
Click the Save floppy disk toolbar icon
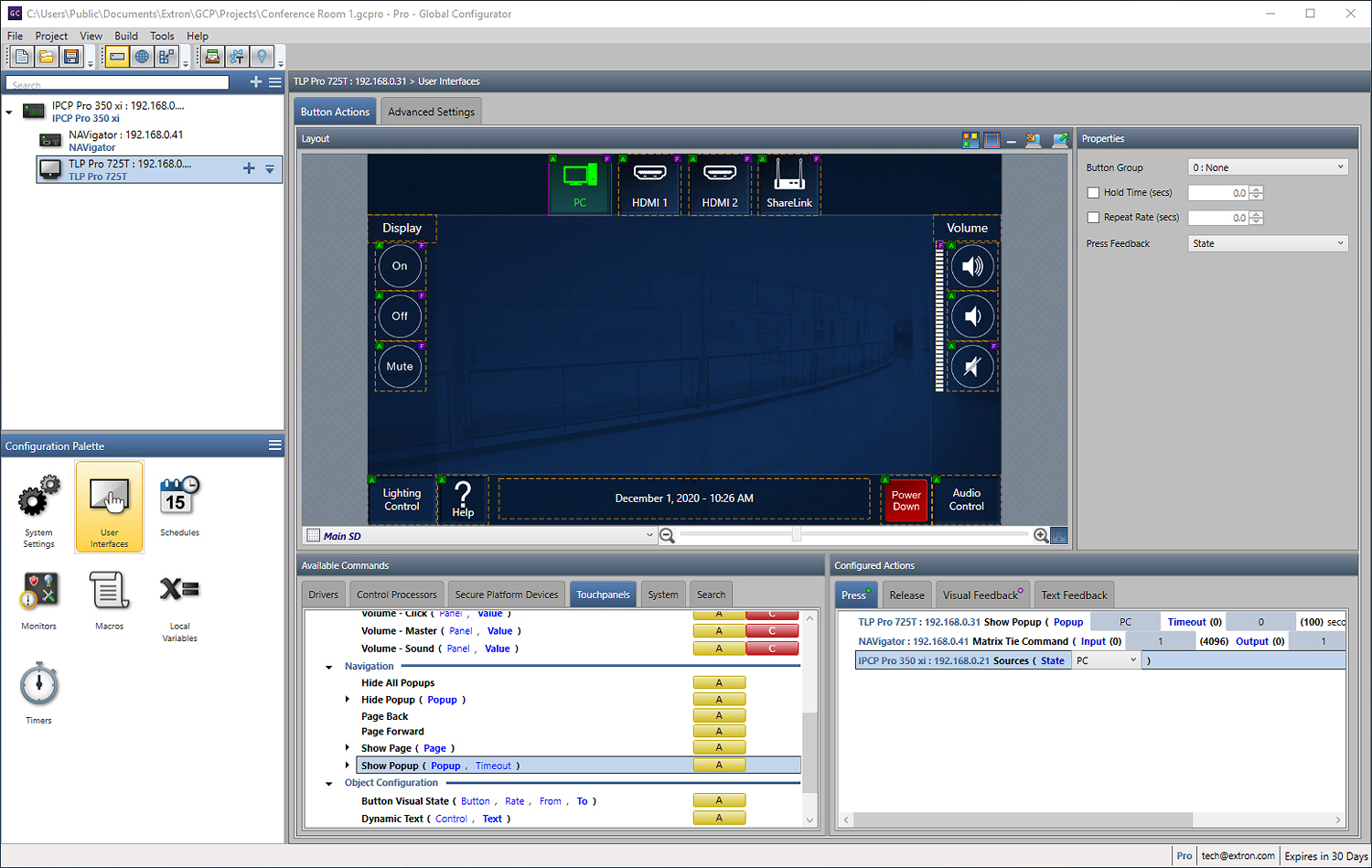(x=70, y=57)
